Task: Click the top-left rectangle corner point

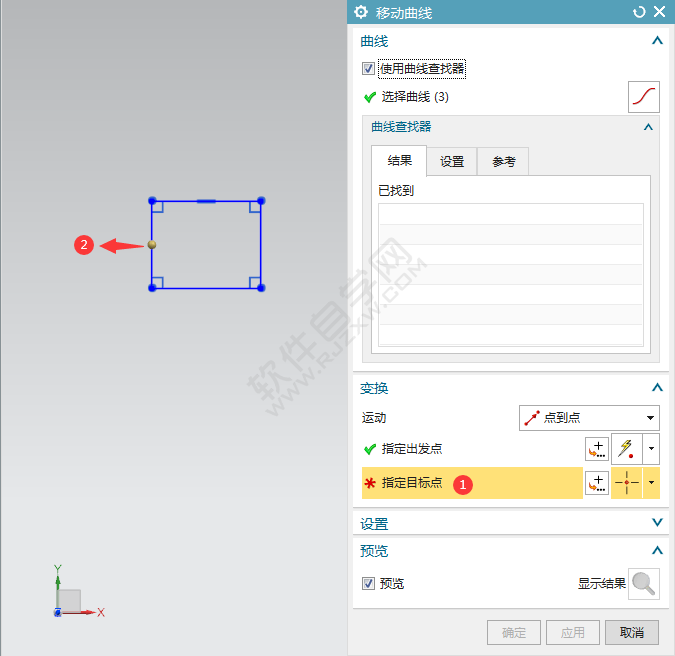Action: coord(152,201)
